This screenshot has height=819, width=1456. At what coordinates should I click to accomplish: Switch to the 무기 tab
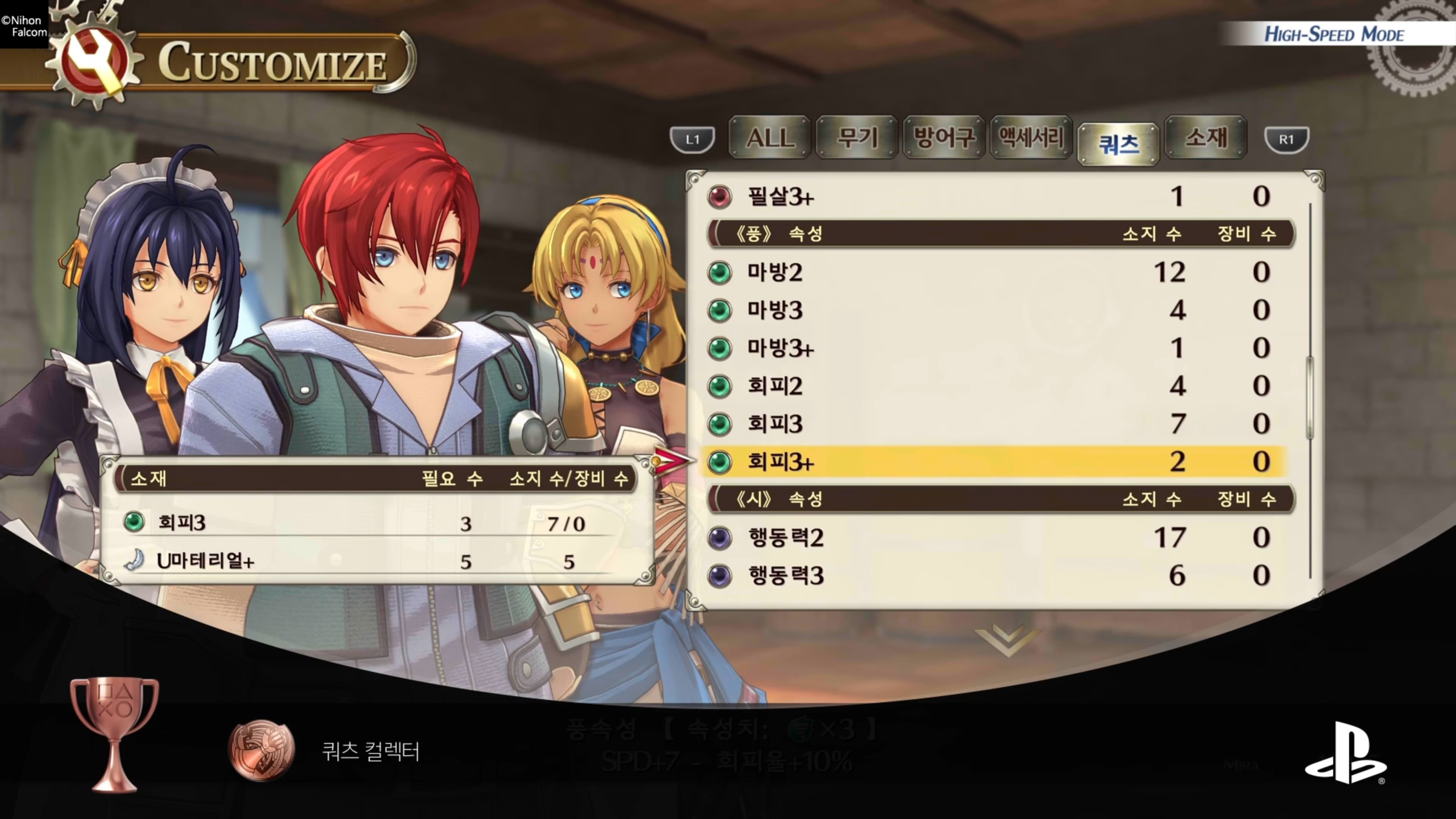857,137
